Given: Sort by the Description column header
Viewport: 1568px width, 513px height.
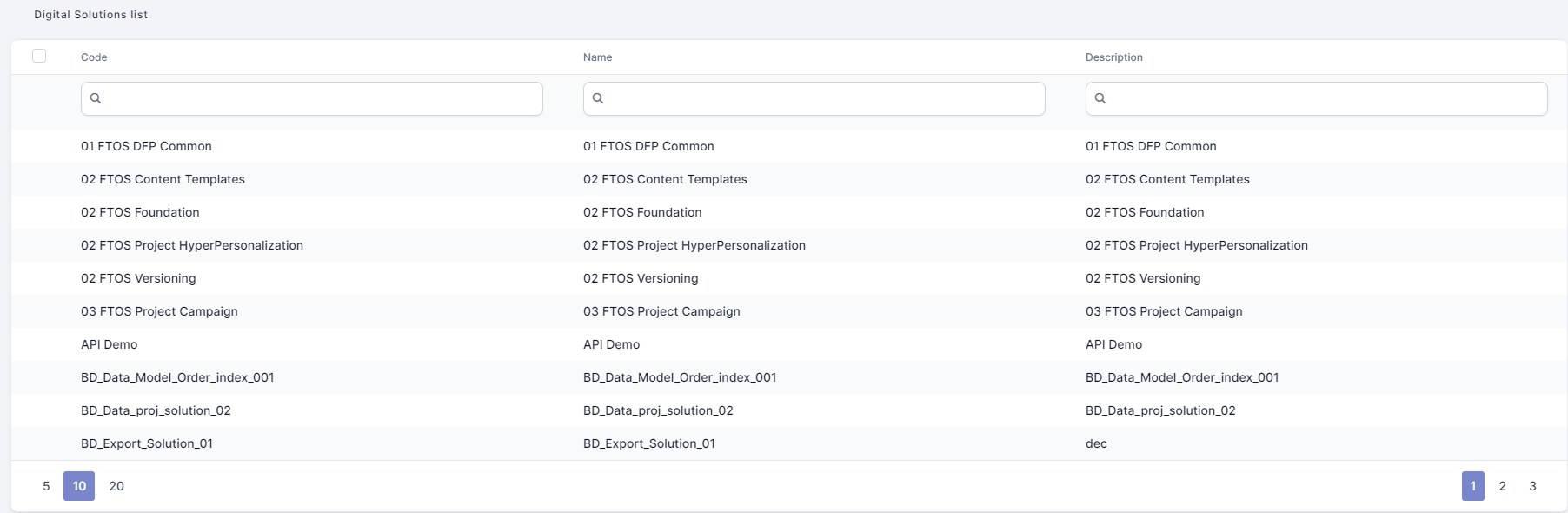Looking at the screenshot, I should tap(1113, 57).
